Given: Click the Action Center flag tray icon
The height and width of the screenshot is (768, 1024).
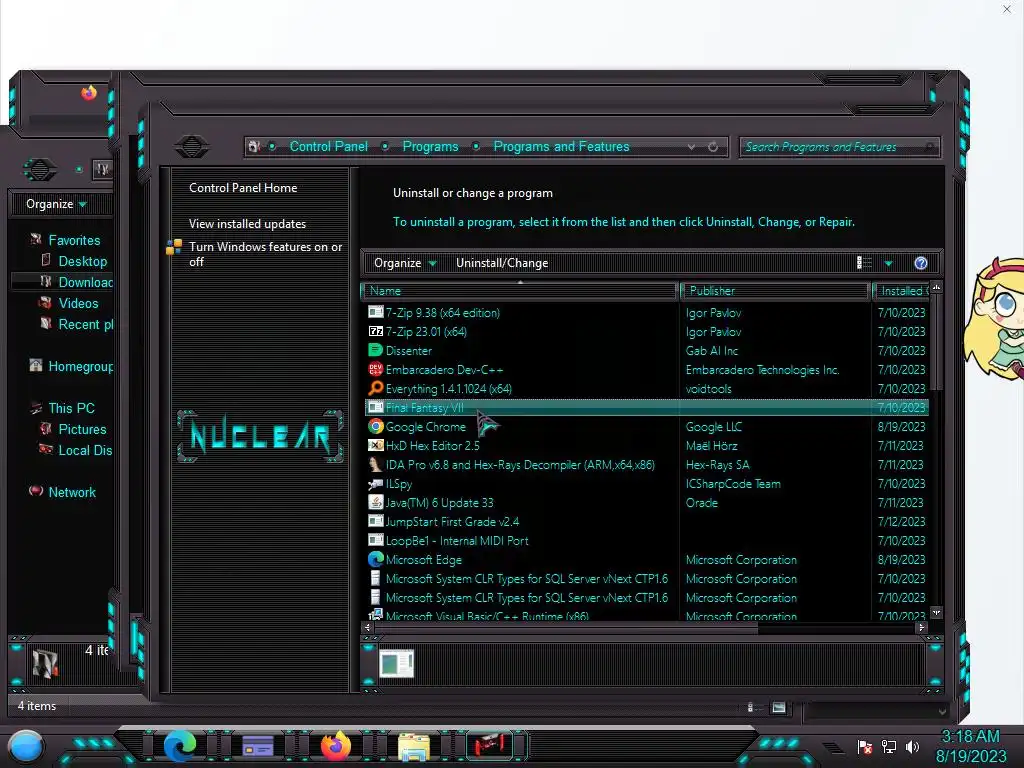Looking at the screenshot, I should point(865,746).
